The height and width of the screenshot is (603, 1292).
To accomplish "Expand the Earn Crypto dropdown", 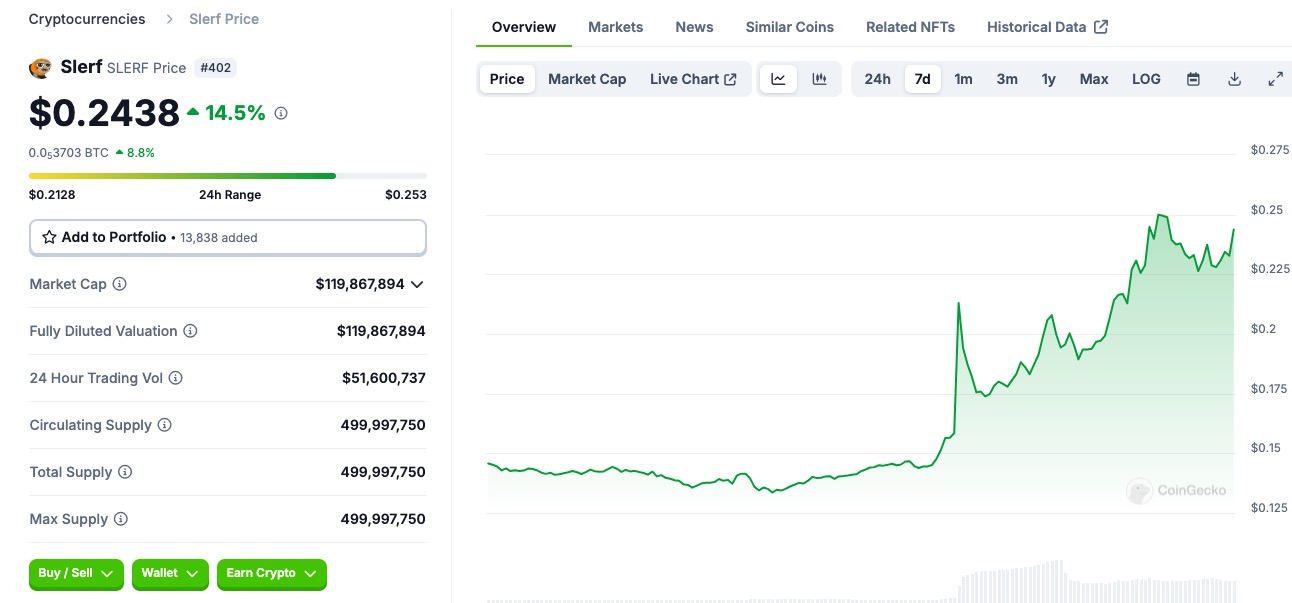I will [271, 573].
